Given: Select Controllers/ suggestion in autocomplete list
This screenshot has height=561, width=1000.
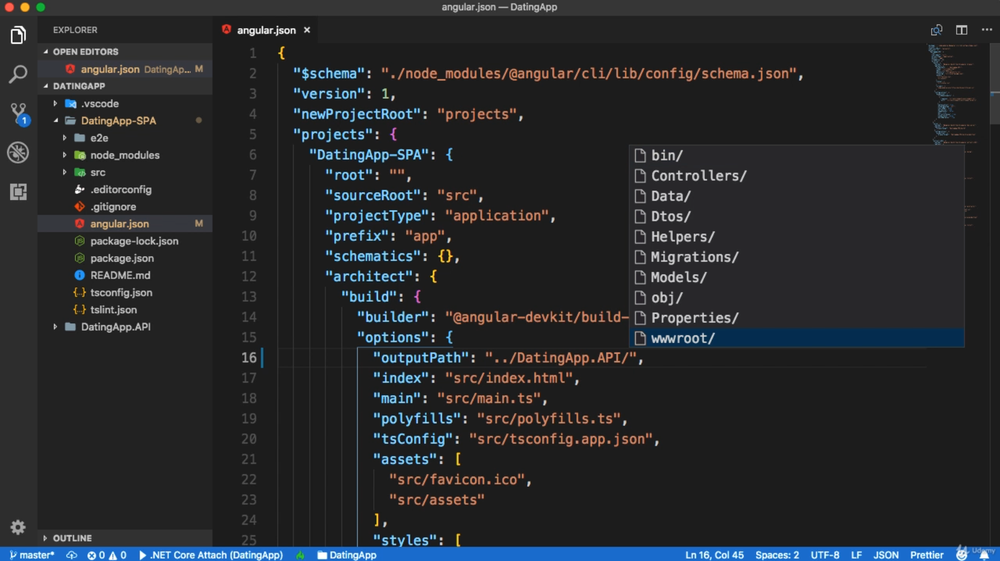Looking at the screenshot, I should pos(797,175).
